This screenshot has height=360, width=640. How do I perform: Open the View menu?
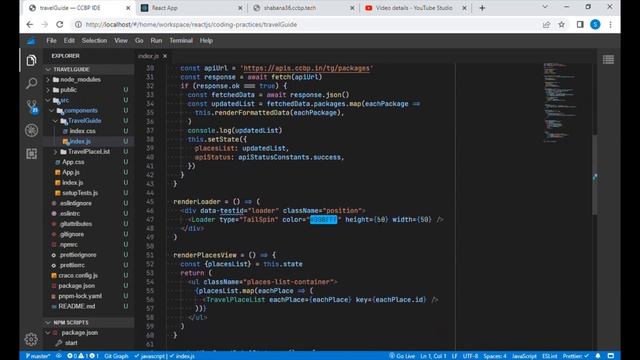pos(121,41)
